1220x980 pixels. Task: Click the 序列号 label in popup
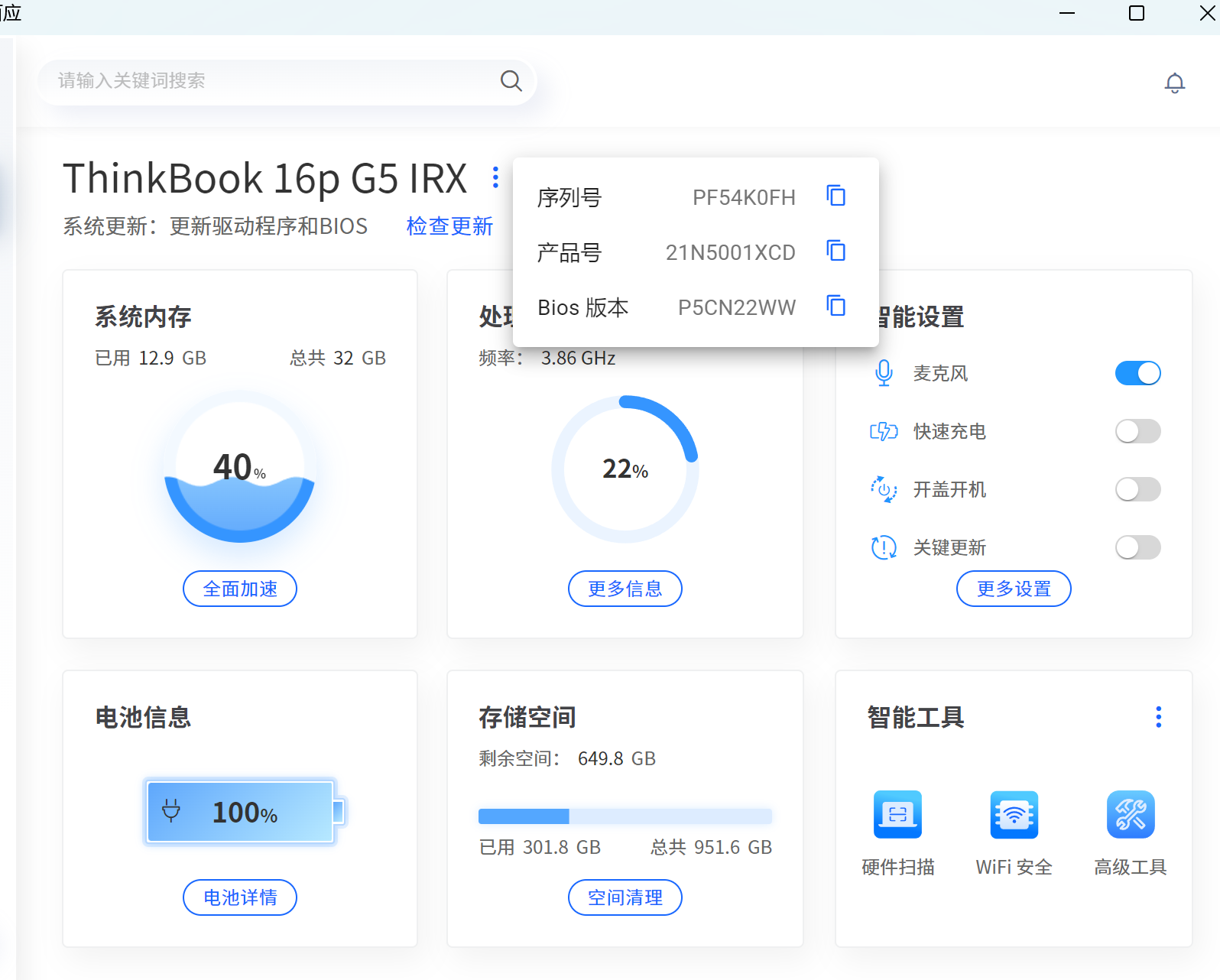coord(569,197)
